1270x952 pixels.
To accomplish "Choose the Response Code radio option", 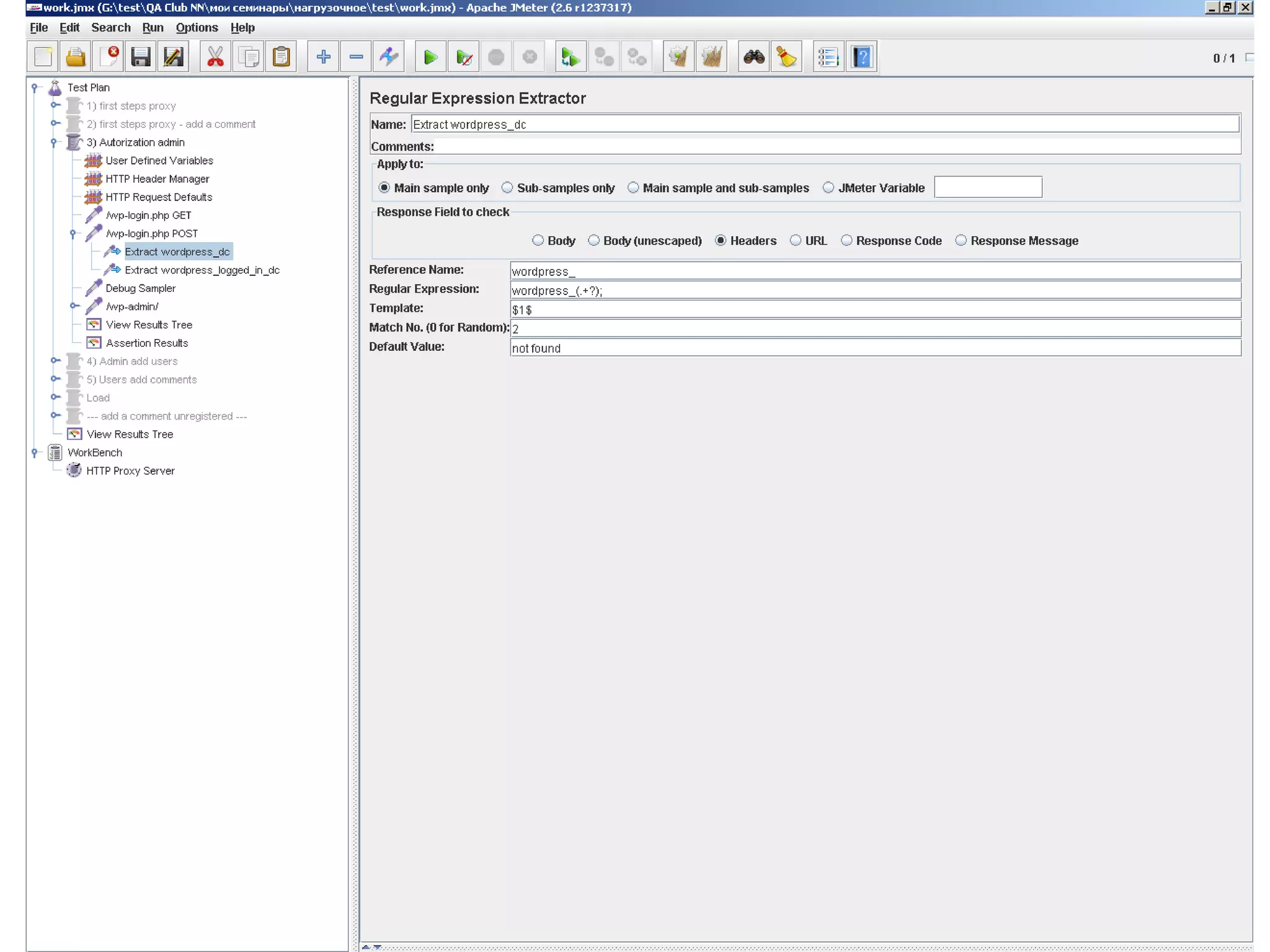I will (x=846, y=240).
